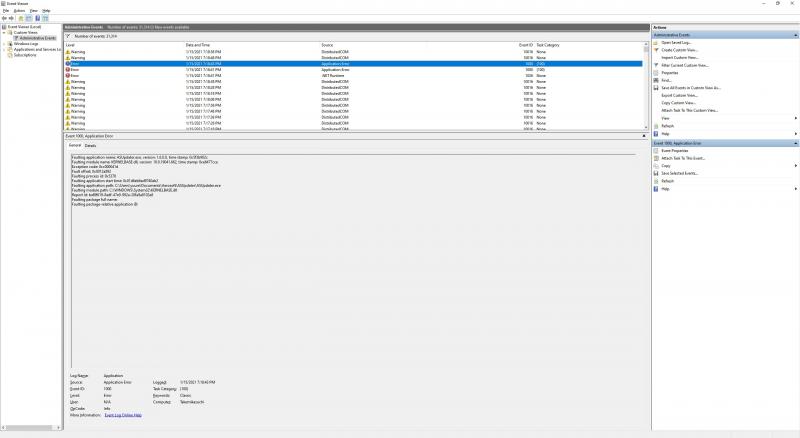This screenshot has height=438, width=800.
Task: Click the Create Custom View funnel icon
Action: pos(656,50)
